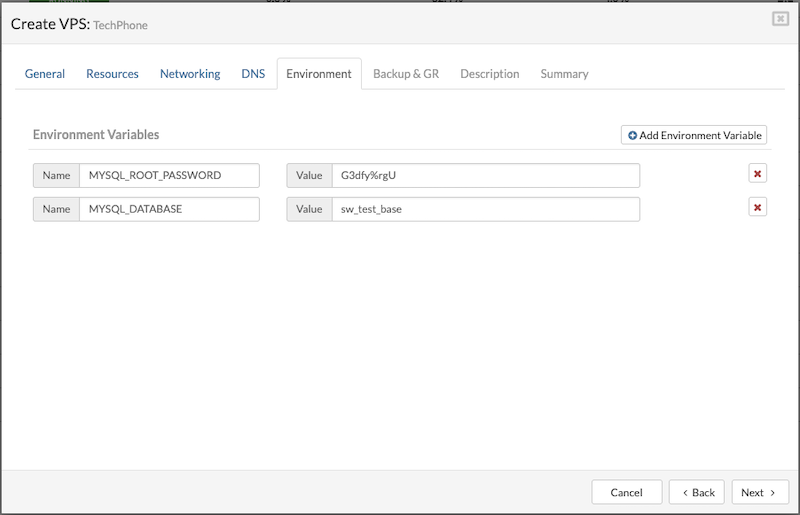This screenshot has height=515, width=800.
Task: Edit the MYSQL_ROOT_PASSWORD name field
Action: point(168,176)
